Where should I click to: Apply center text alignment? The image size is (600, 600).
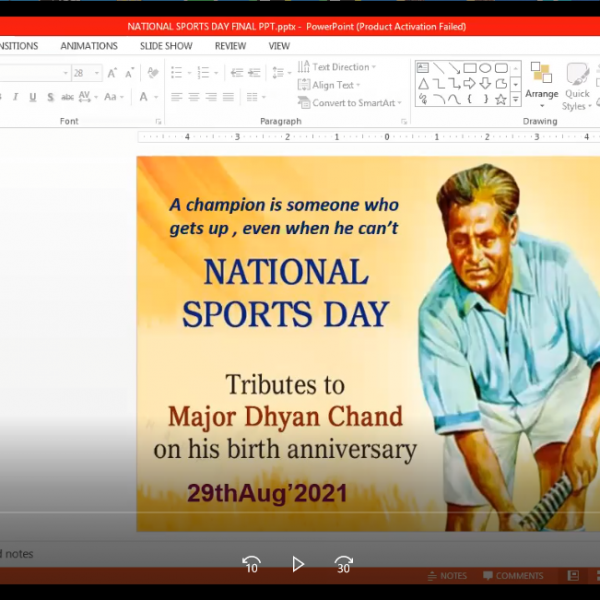pos(193,98)
